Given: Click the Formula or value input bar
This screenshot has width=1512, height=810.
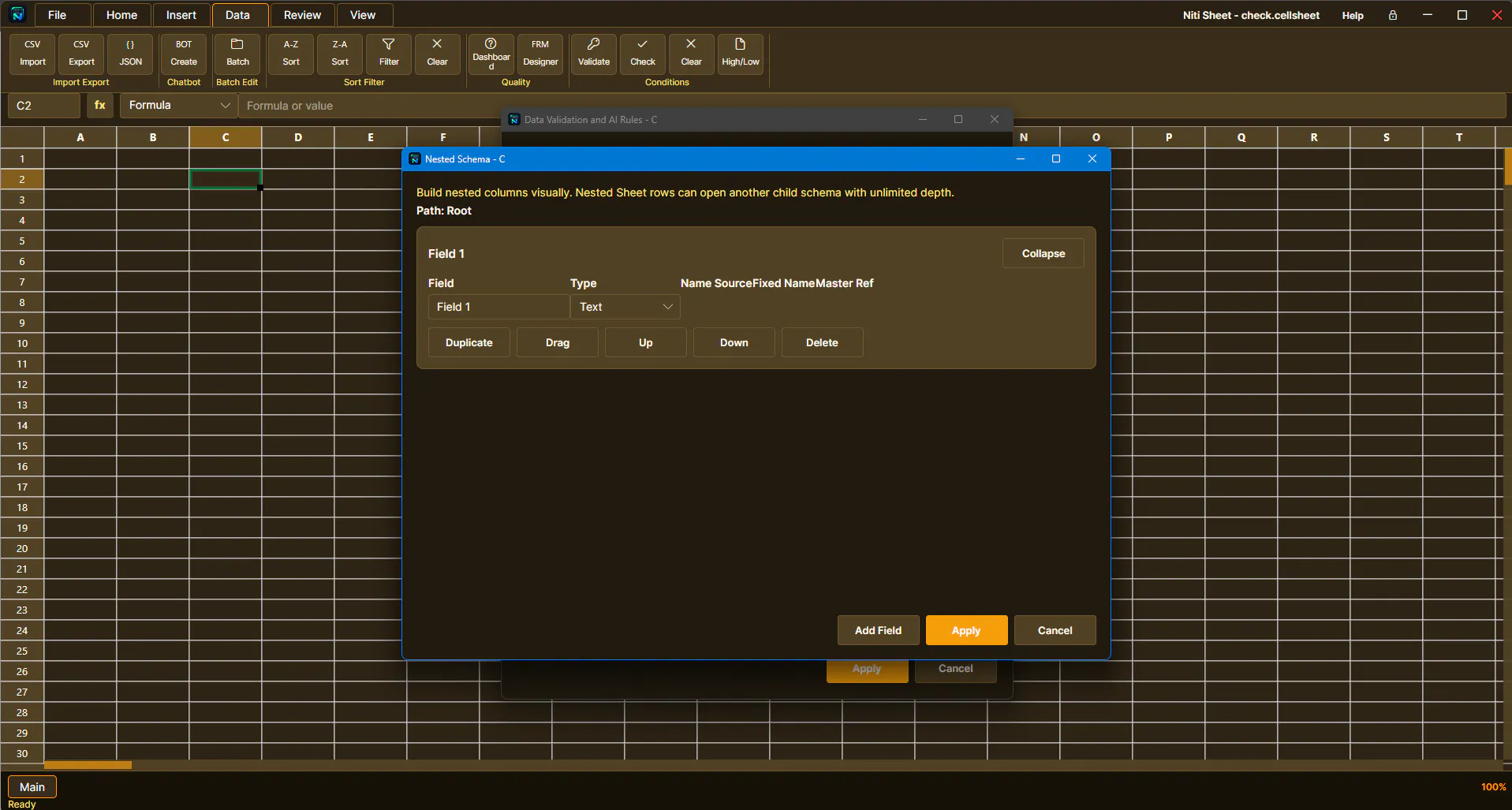Looking at the screenshot, I should 872,105.
